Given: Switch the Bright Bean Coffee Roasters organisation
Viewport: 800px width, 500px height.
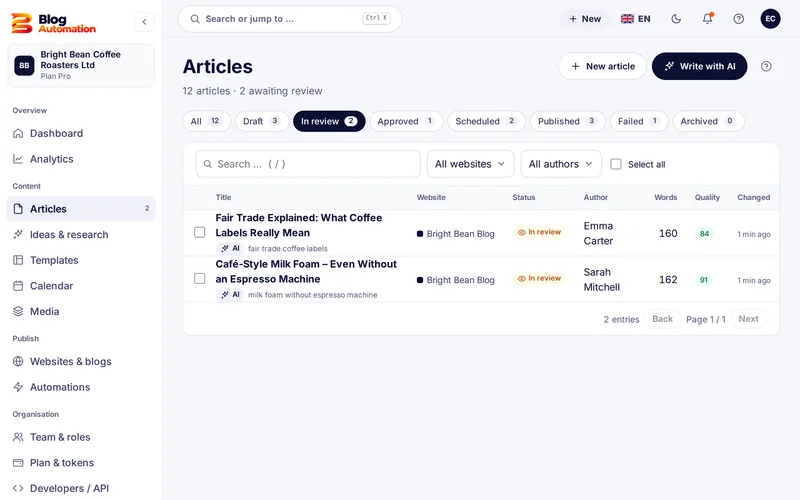Looking at the screenshot, I should point(81,65).
